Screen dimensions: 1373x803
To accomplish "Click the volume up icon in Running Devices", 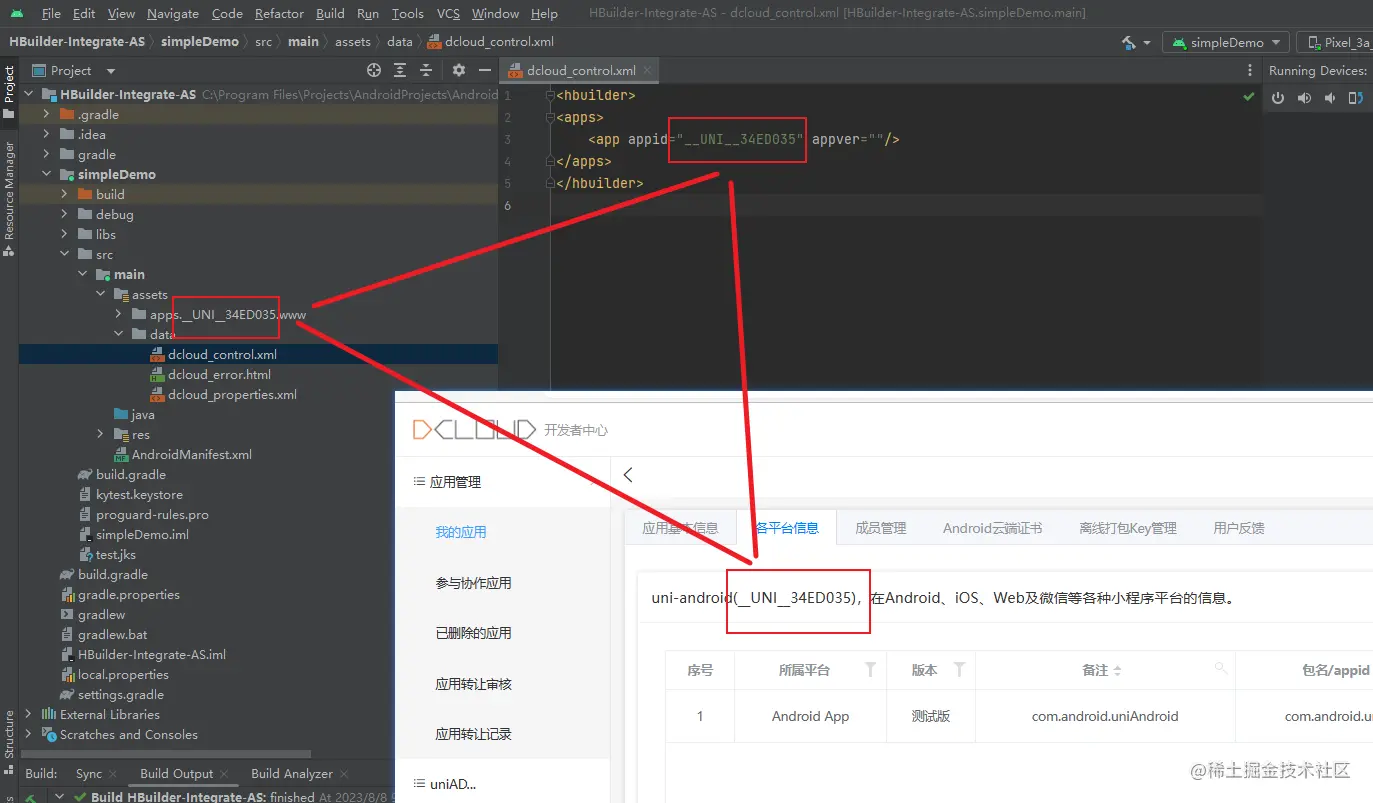I will tap(1304, 98).
